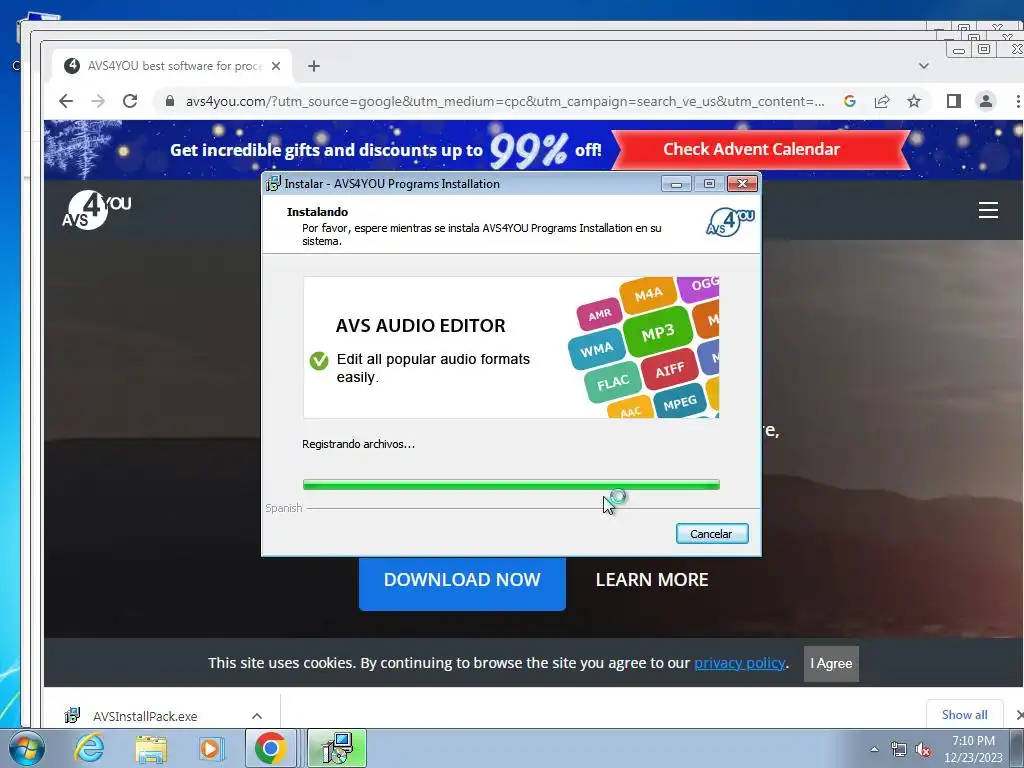This screenshot has height=768, width=1024.
Task: Click the installer title bar icon
Action: click(x=273, y=184)
